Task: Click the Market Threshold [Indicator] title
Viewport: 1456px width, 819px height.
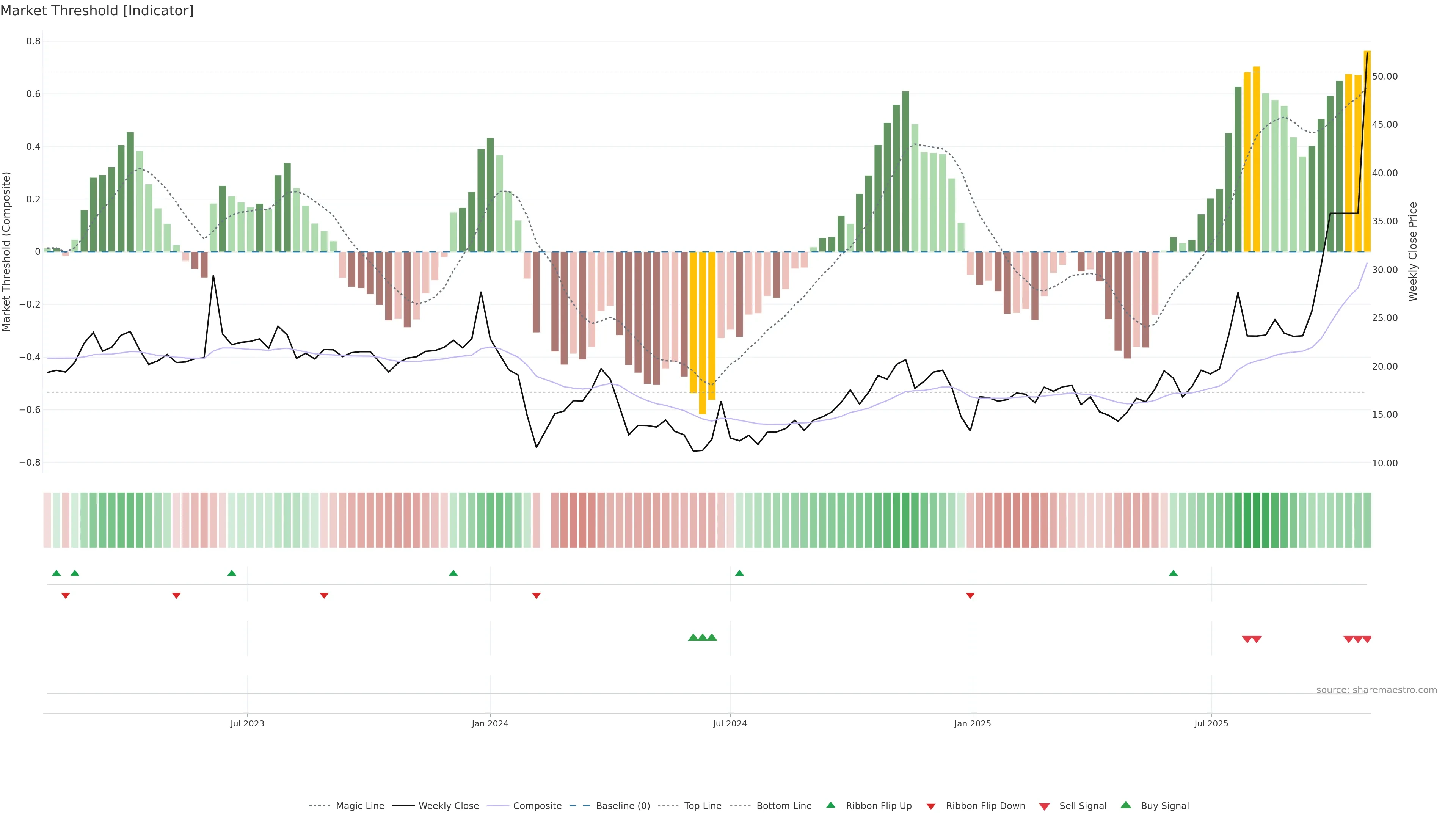Action: [97, 11]
